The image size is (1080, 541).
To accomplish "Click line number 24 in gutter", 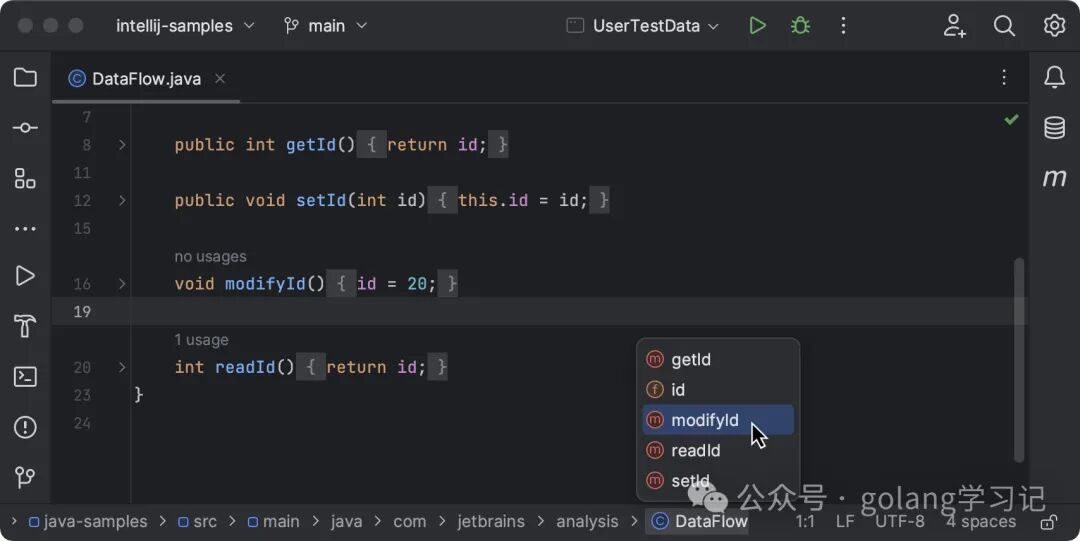I will (x=82, y=423).
